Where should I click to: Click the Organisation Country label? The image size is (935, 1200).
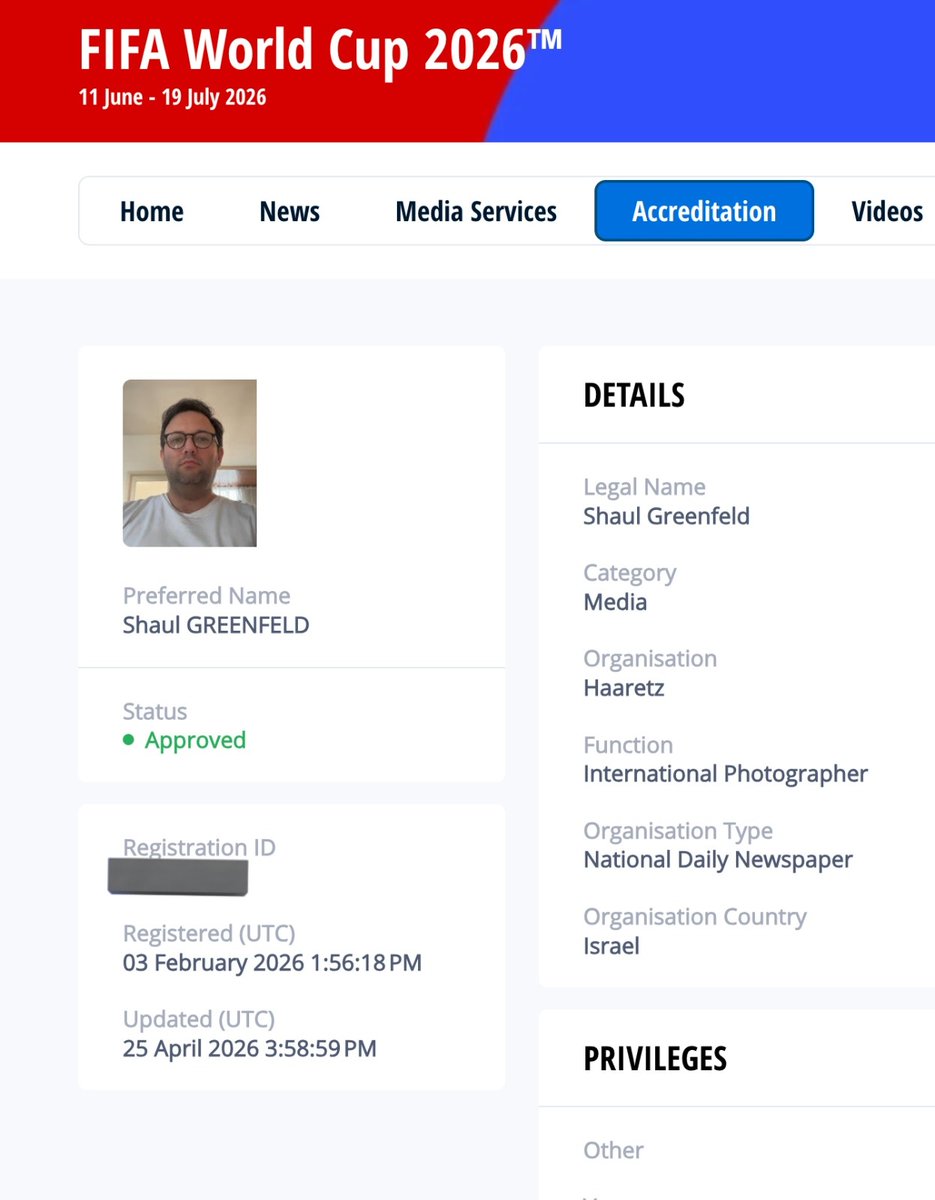pos(695,917)
